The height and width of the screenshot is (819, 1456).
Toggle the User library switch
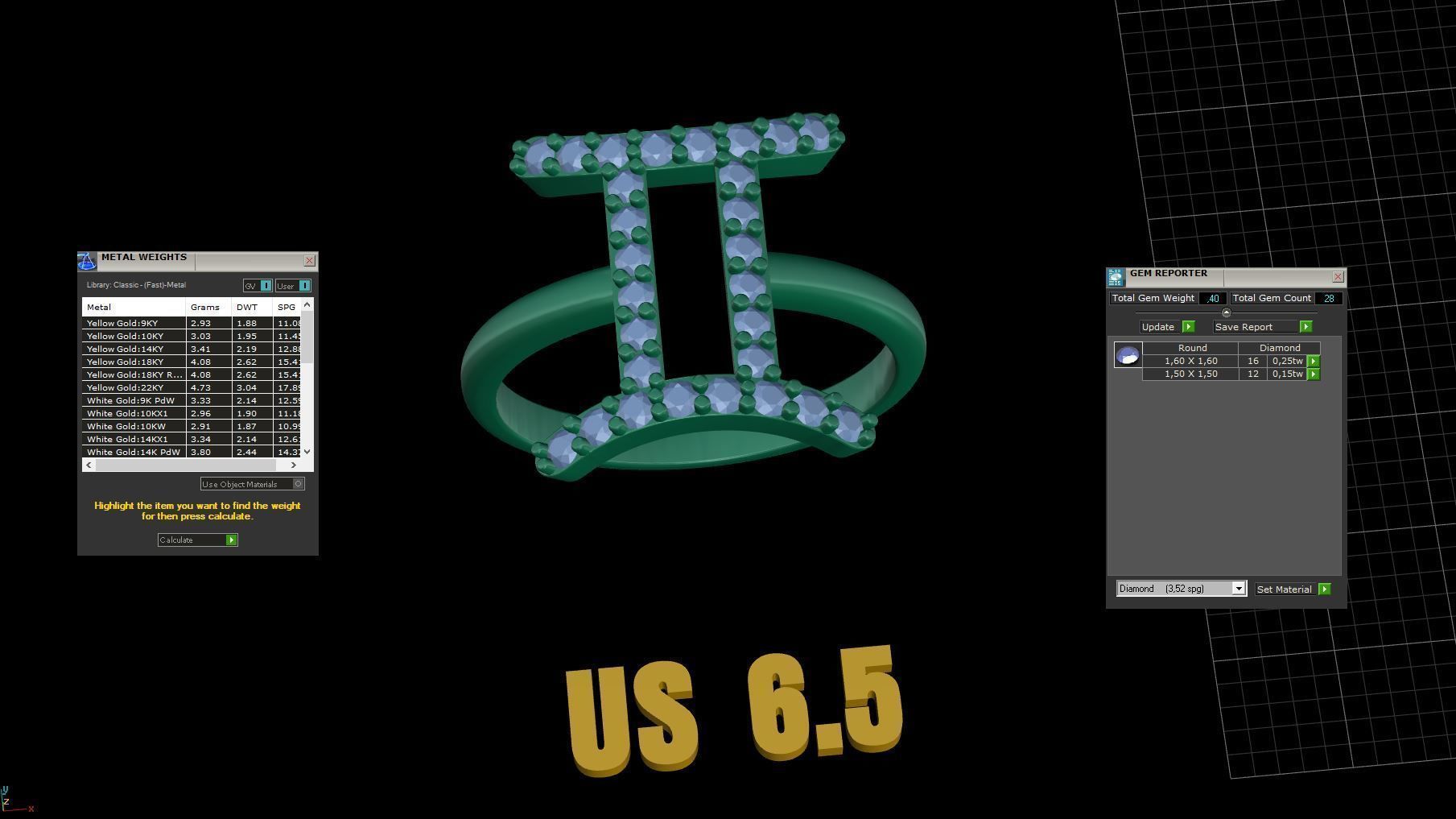[x=293, y=286]
